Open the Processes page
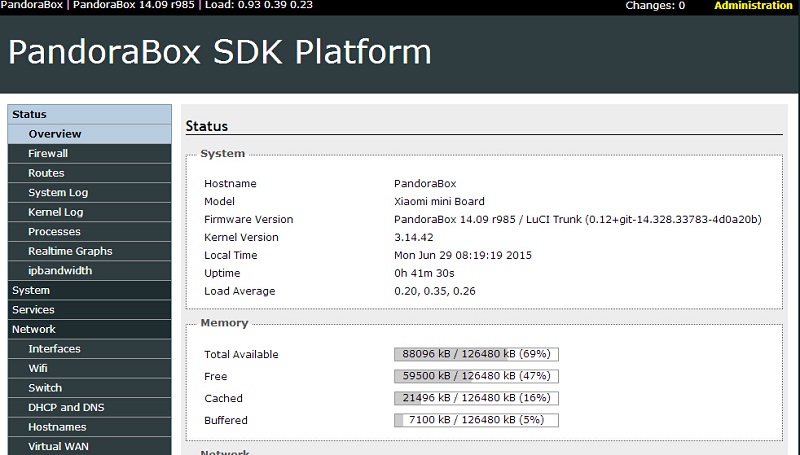800x455 pixels. pos(89,232)
